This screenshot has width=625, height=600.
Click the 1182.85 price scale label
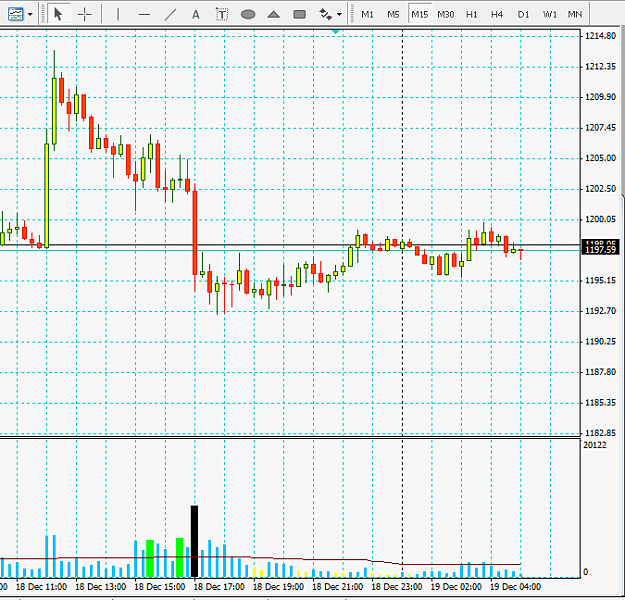[x=600, y=433]
